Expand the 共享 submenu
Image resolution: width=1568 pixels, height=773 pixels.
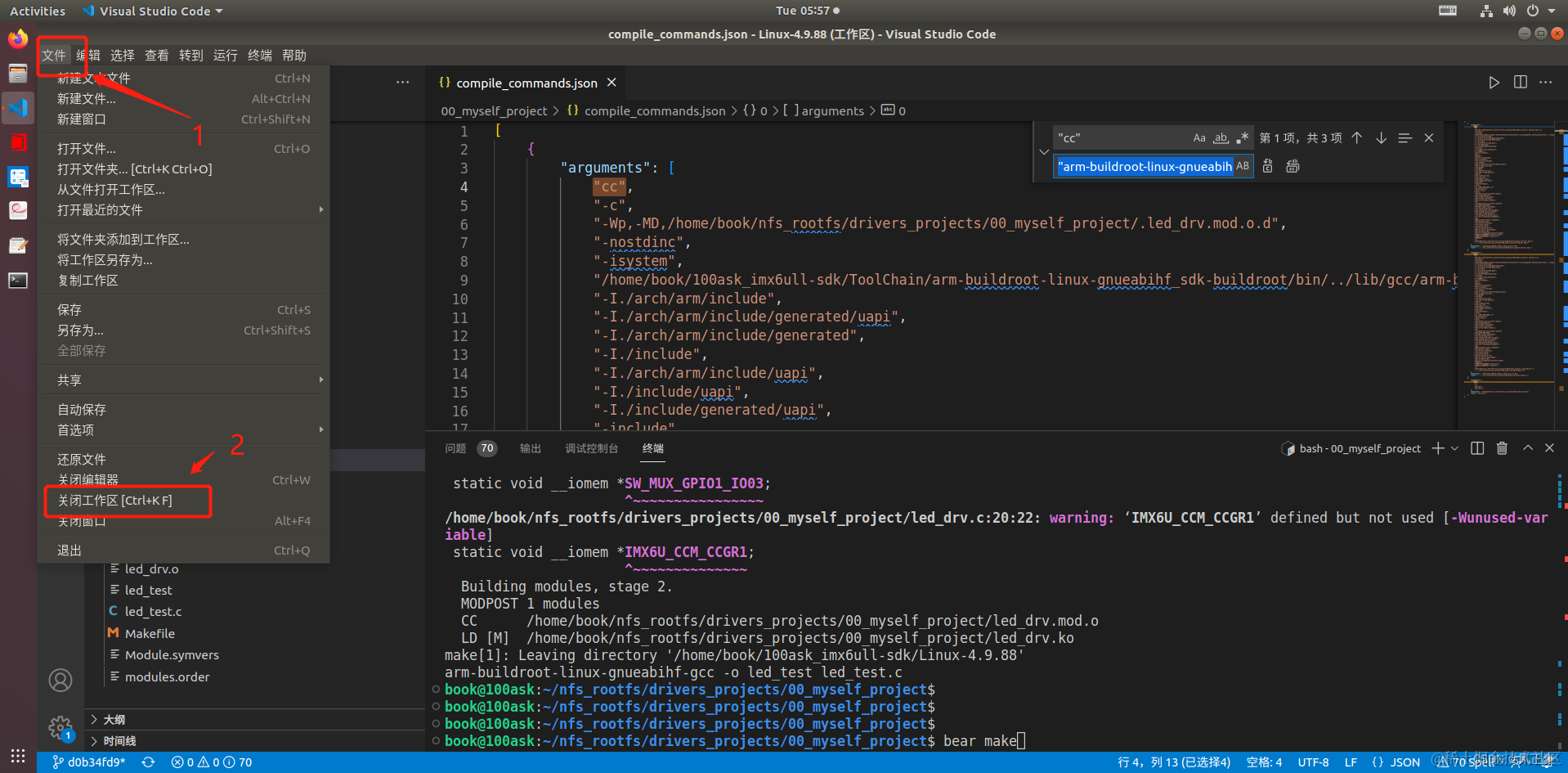click(x=184, y=380)
